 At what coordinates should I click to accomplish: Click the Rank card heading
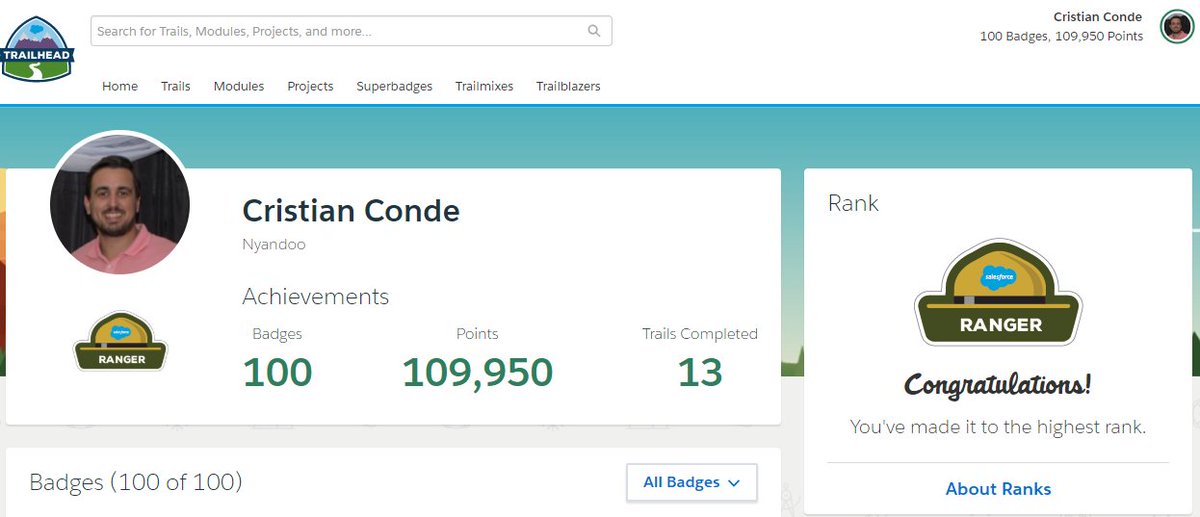point(853,204)
